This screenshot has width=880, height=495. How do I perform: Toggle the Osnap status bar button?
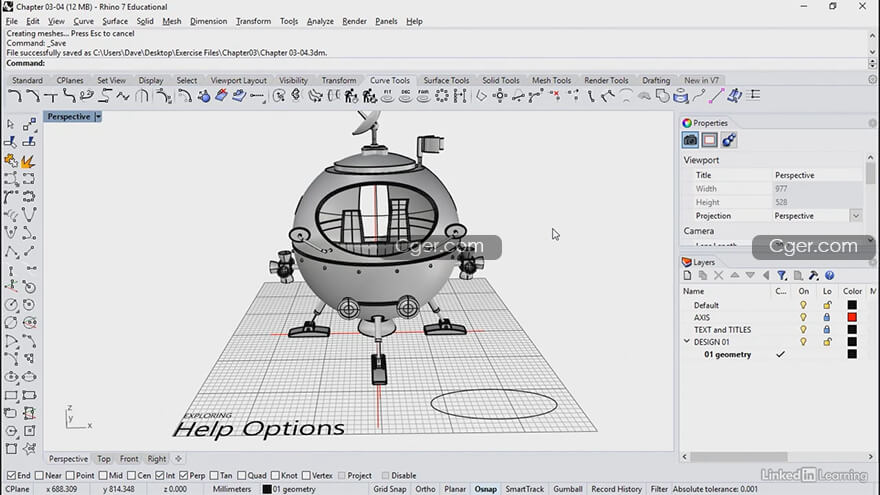[x=485, y=489]
